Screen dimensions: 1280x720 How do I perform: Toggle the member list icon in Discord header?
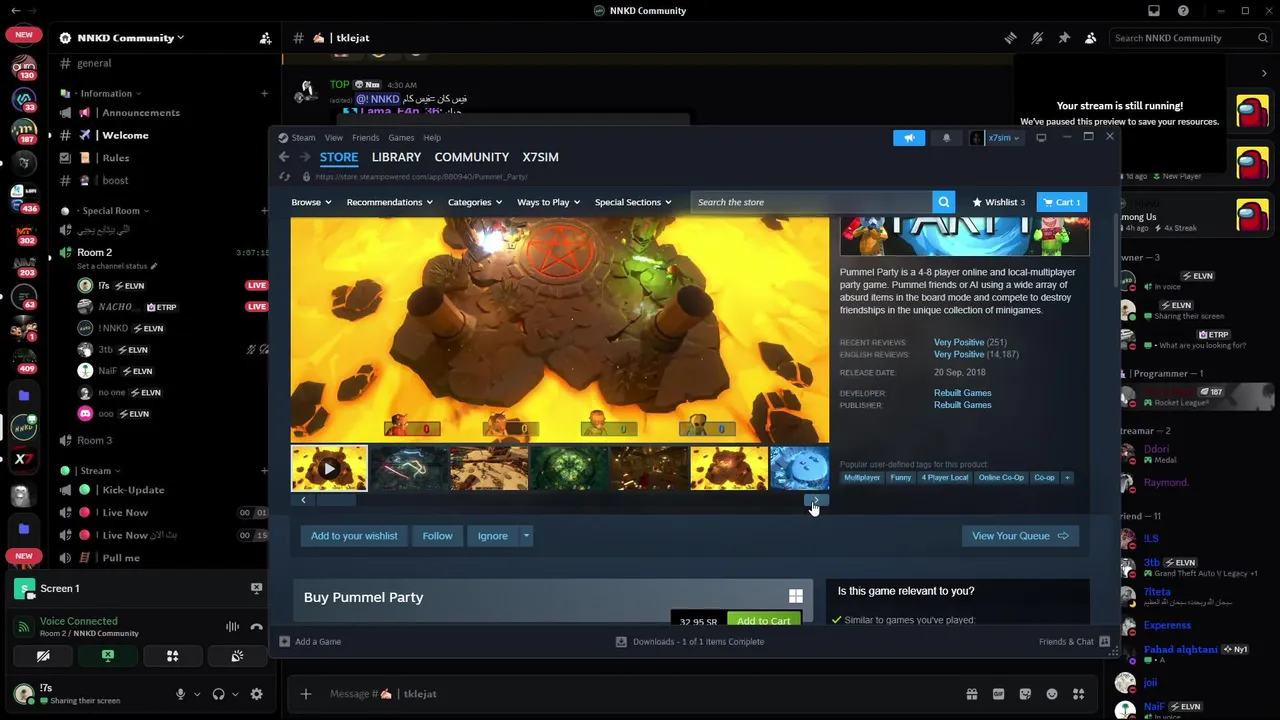1090,38
